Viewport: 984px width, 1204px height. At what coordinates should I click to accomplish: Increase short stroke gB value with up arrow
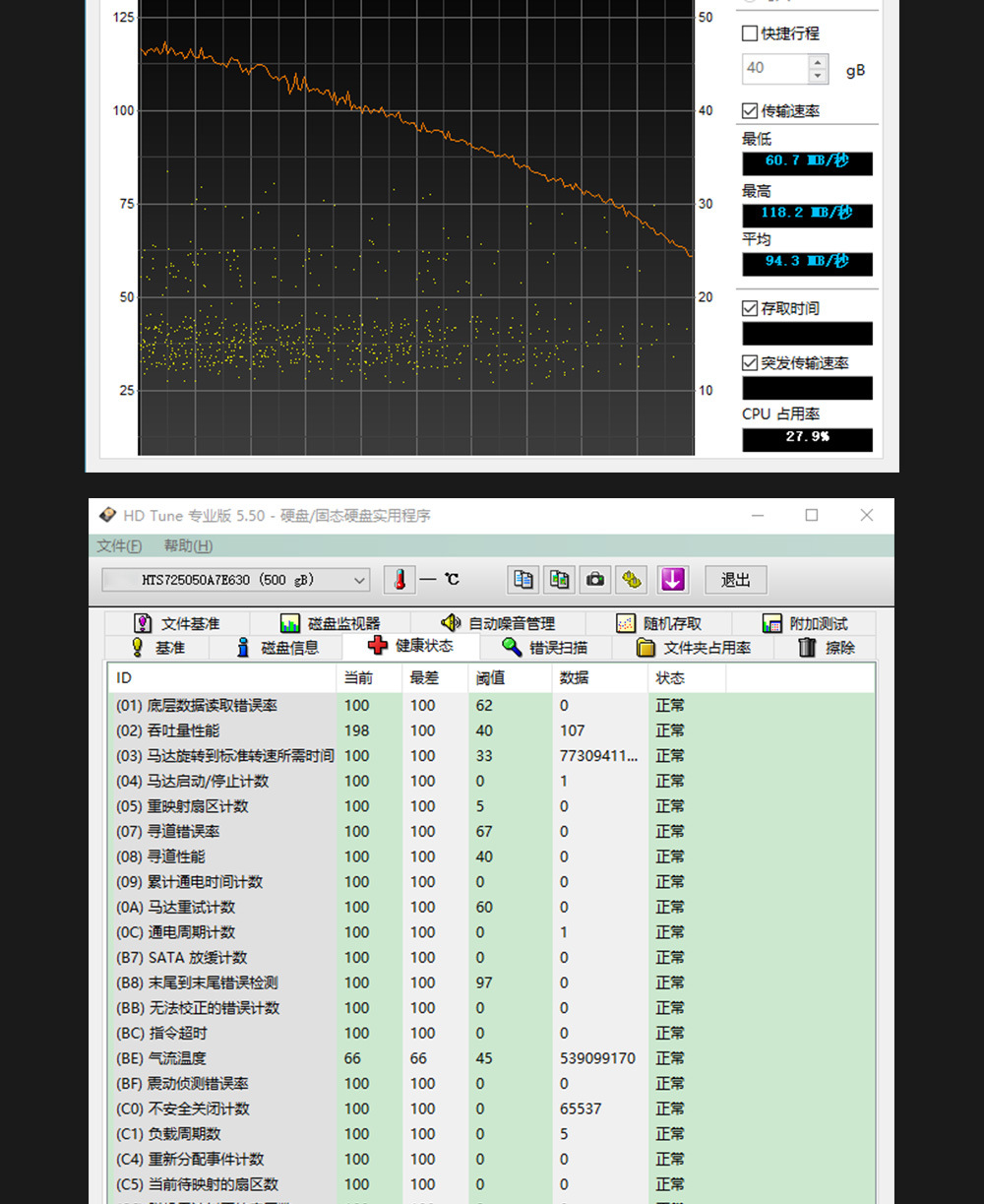point(818,62)
